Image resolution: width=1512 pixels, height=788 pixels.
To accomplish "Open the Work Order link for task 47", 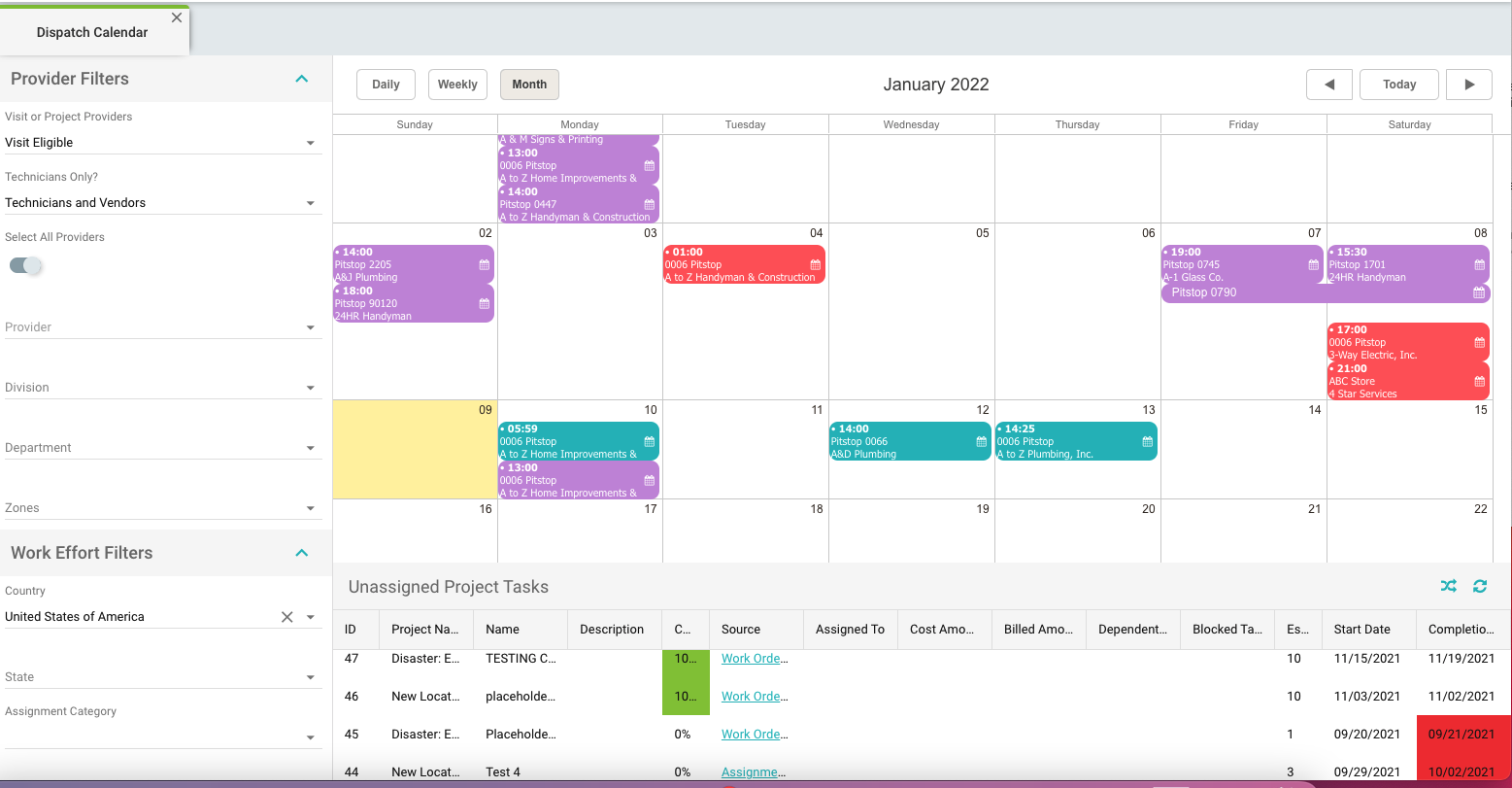I will 754,658.
